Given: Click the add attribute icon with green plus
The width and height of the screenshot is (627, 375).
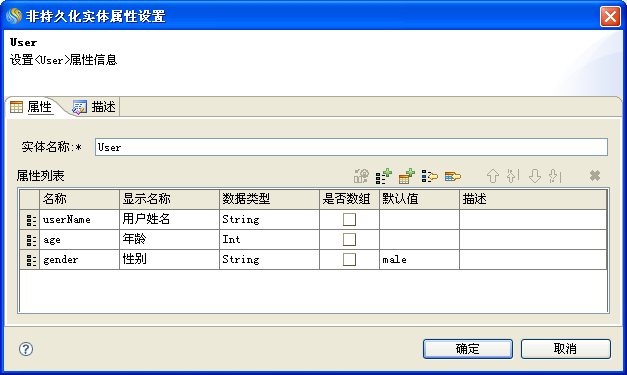Looking at the screenshot, I should pos(383,176).
